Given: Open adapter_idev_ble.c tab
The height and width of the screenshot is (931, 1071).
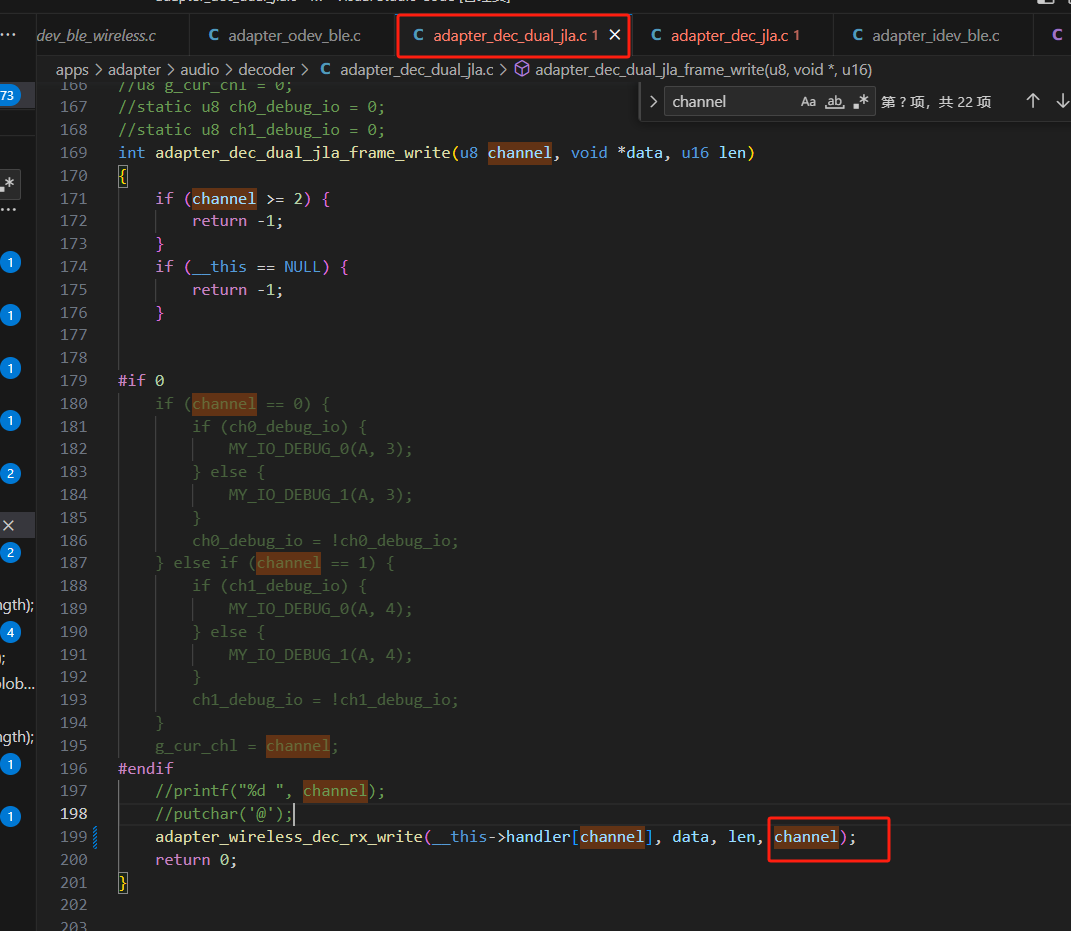Looking at the screenshot, I should 927,36.
